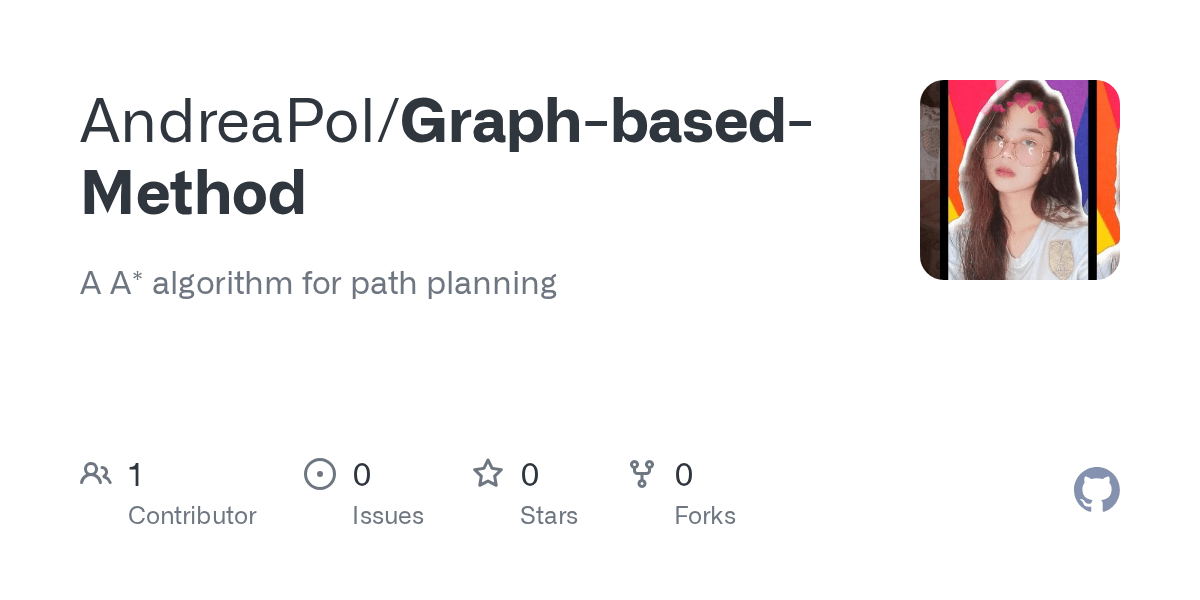Viewport: 1200px width, 600px height.
Task: Click the GitHub Octocat logo
Action: pyautogui.click(x=1097, y=490)
